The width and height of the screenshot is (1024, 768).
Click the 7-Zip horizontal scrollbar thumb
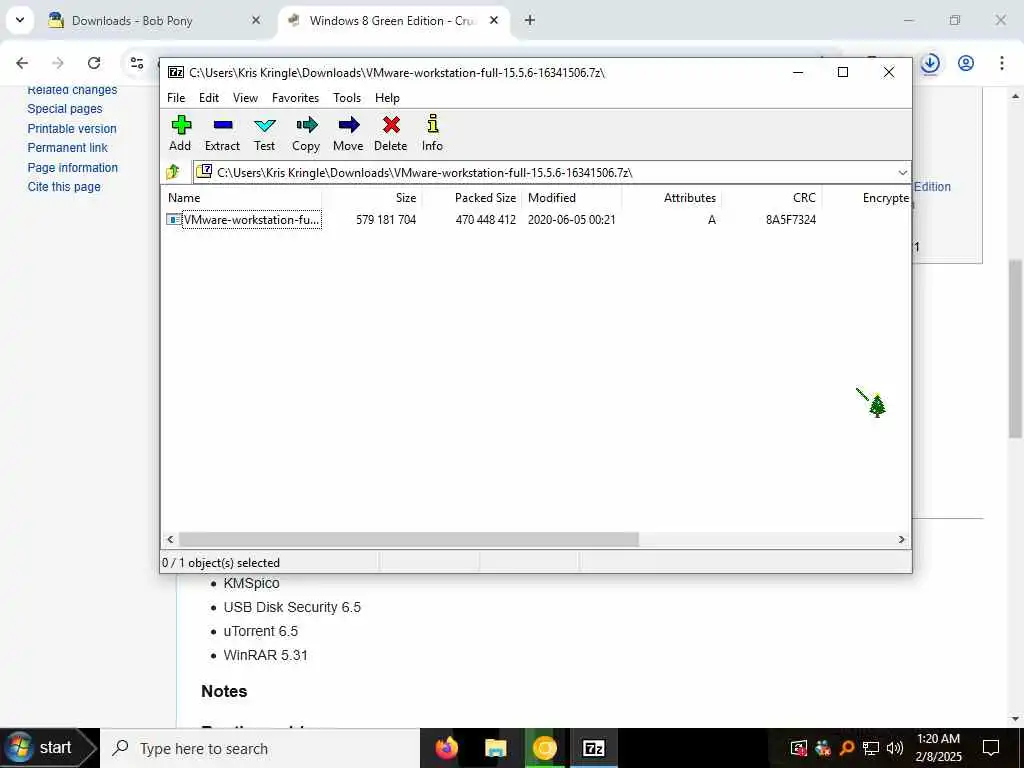(x=409, y=539)
